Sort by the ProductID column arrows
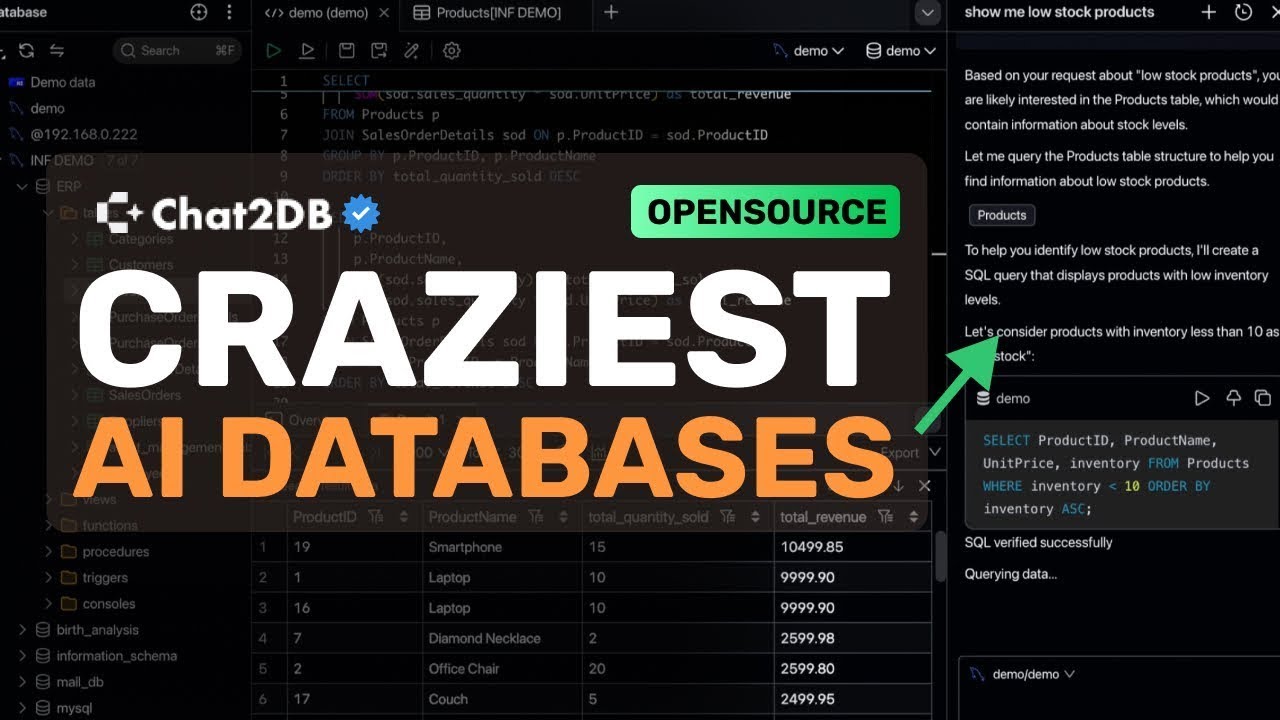 coord(404,517)
